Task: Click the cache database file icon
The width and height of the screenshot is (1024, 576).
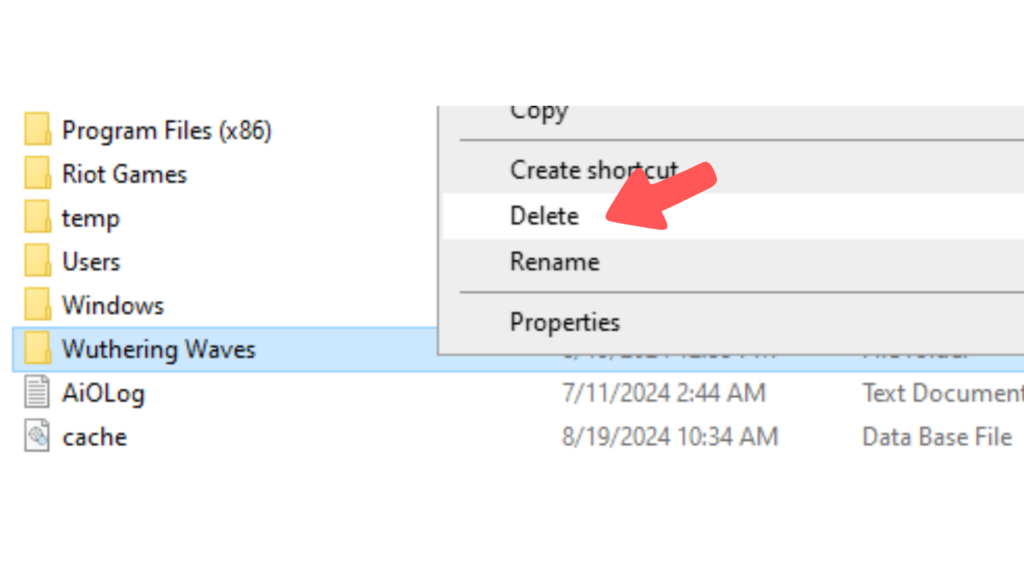Action: [37, 436]
